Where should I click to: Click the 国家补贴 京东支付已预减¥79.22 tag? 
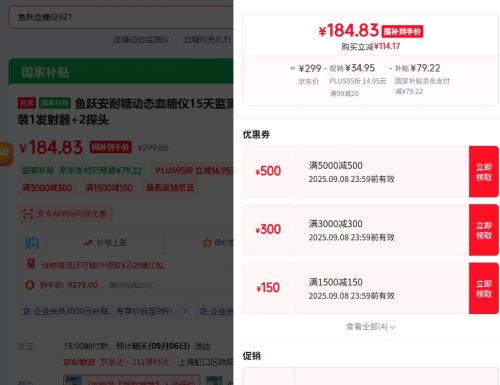(x=82, y=171)
